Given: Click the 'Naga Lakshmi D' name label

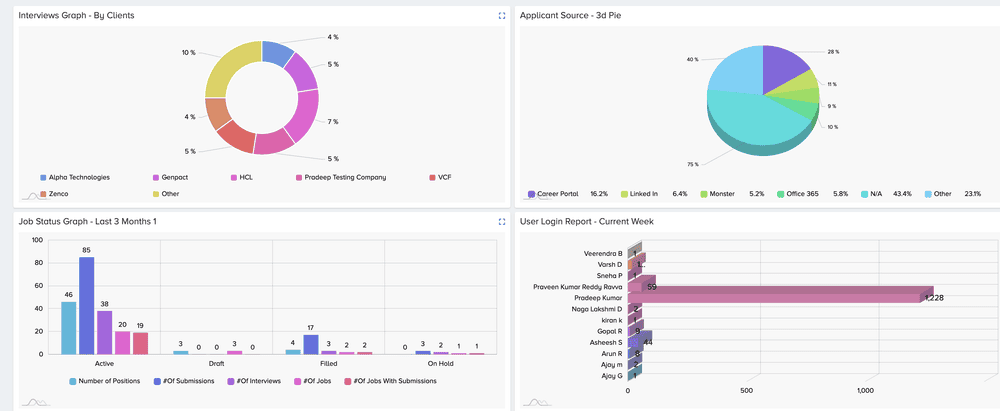Looking at the screenshot, I should [x=598, y=309].
